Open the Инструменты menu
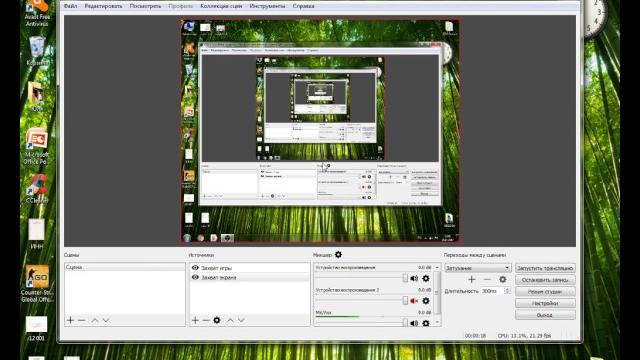 (267, 6)
